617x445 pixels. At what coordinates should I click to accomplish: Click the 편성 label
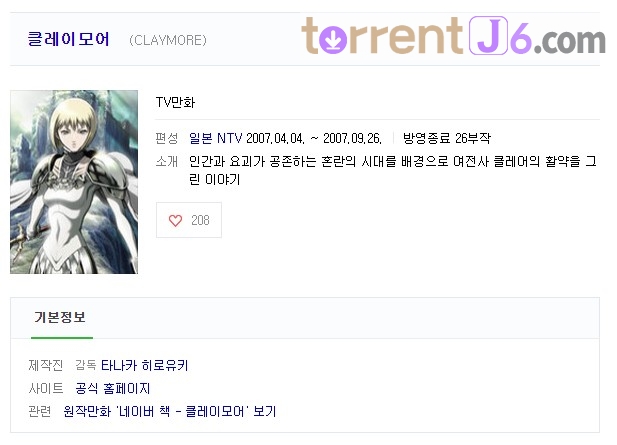(x=167, y=138)
